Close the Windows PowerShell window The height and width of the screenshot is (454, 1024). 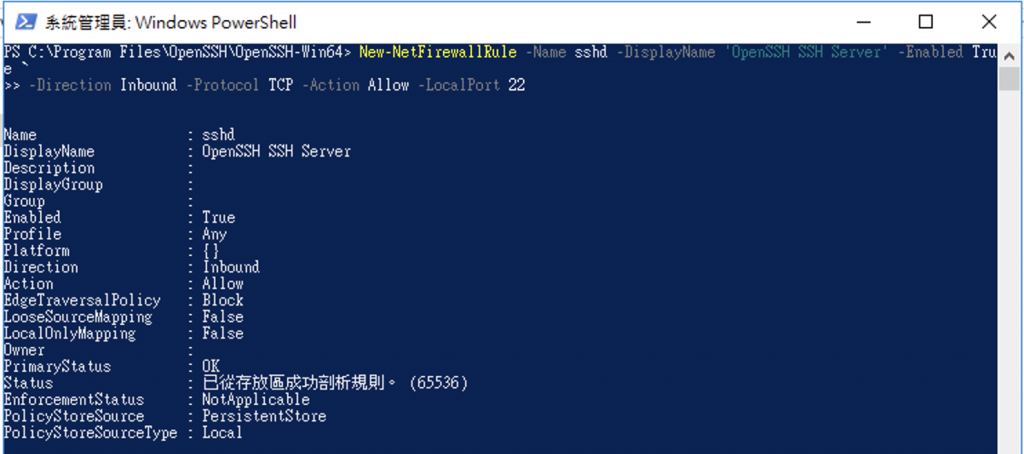(x=988, y=23)
